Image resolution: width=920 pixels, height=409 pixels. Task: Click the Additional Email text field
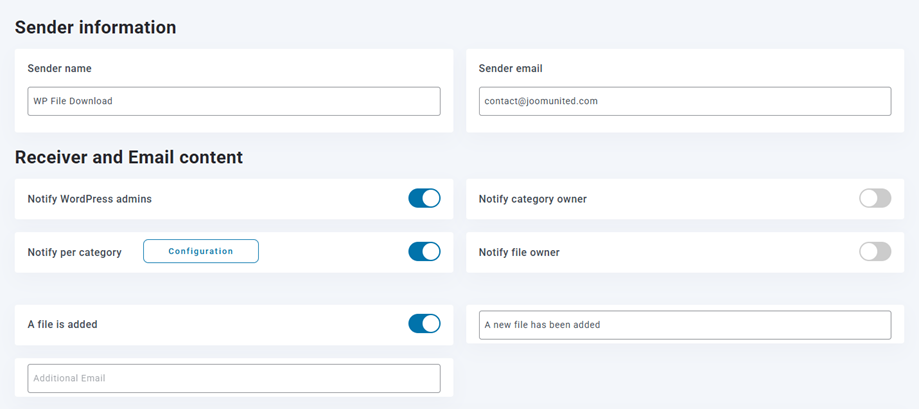coord(233,378)
